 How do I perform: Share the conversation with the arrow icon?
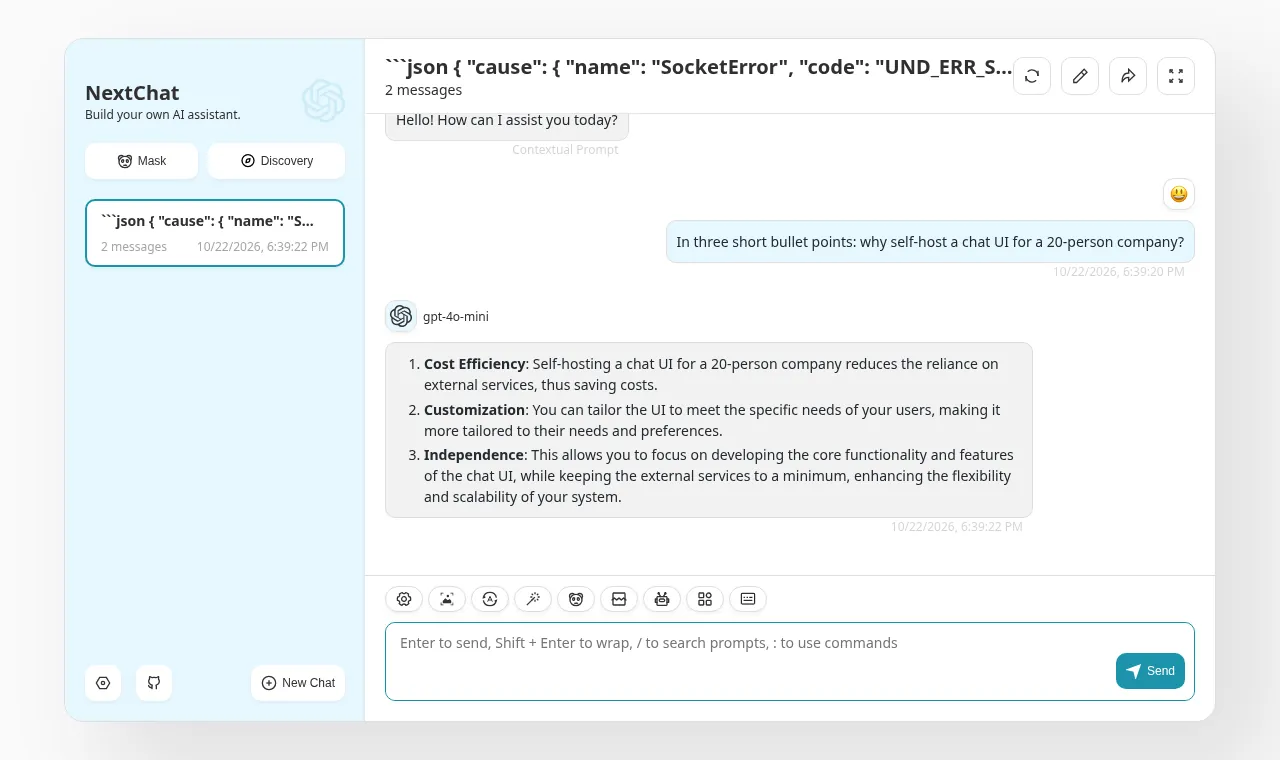tap(1128, 76)
